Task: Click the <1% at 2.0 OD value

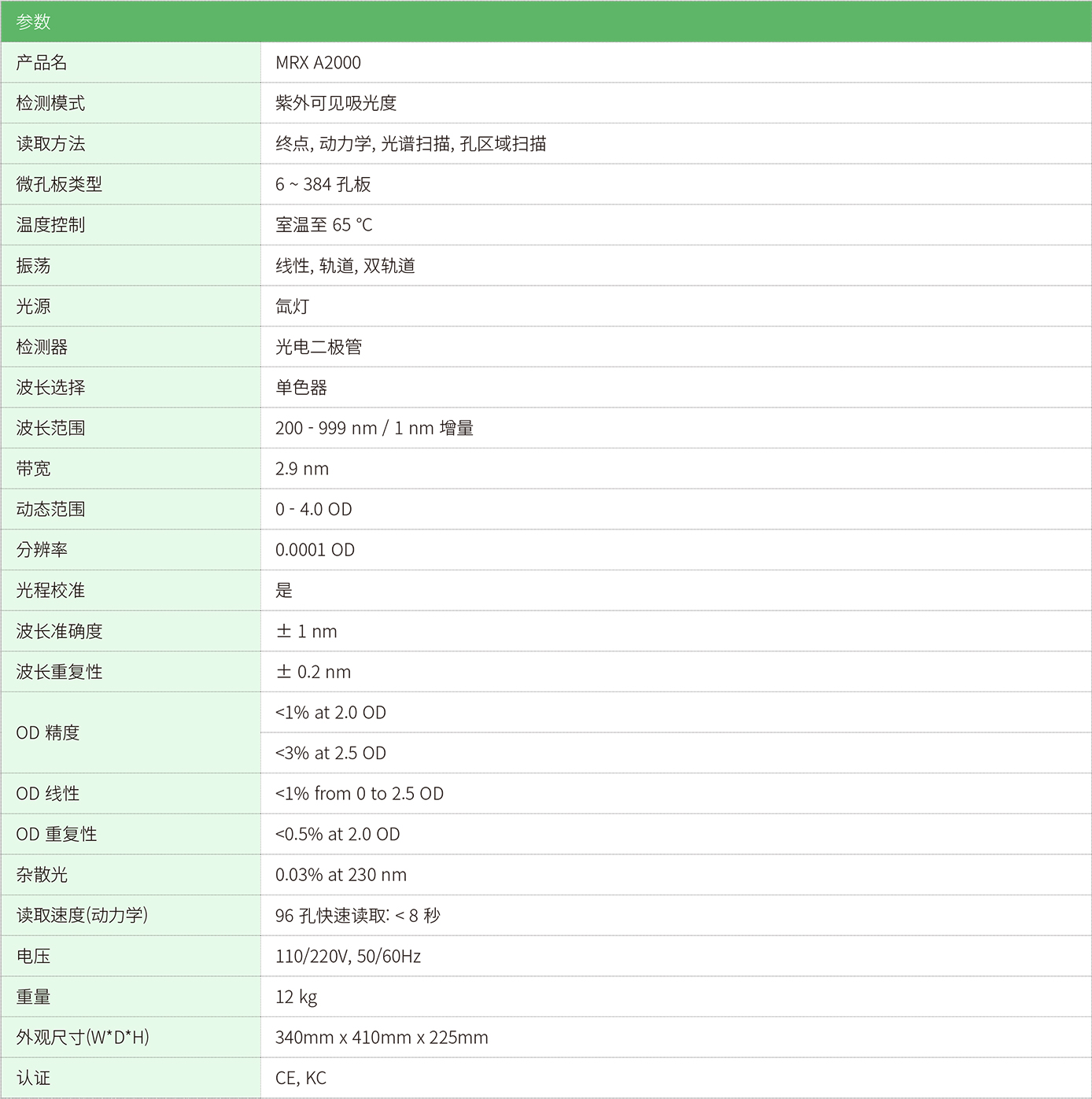Action: pyautogui.click(x=330, y=713)
